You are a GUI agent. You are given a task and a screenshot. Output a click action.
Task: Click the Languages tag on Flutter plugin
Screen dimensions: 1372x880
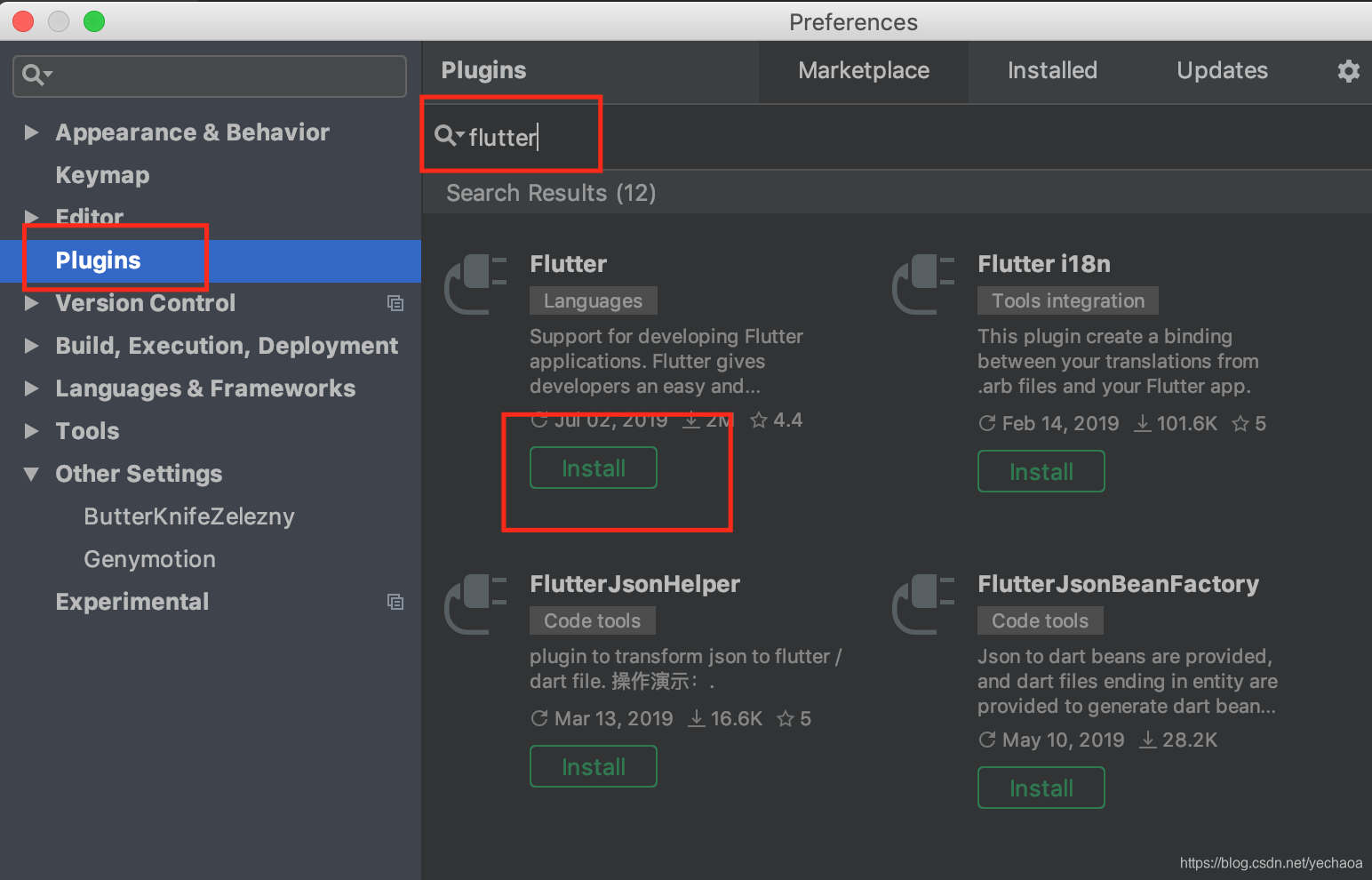coord(594,300)
